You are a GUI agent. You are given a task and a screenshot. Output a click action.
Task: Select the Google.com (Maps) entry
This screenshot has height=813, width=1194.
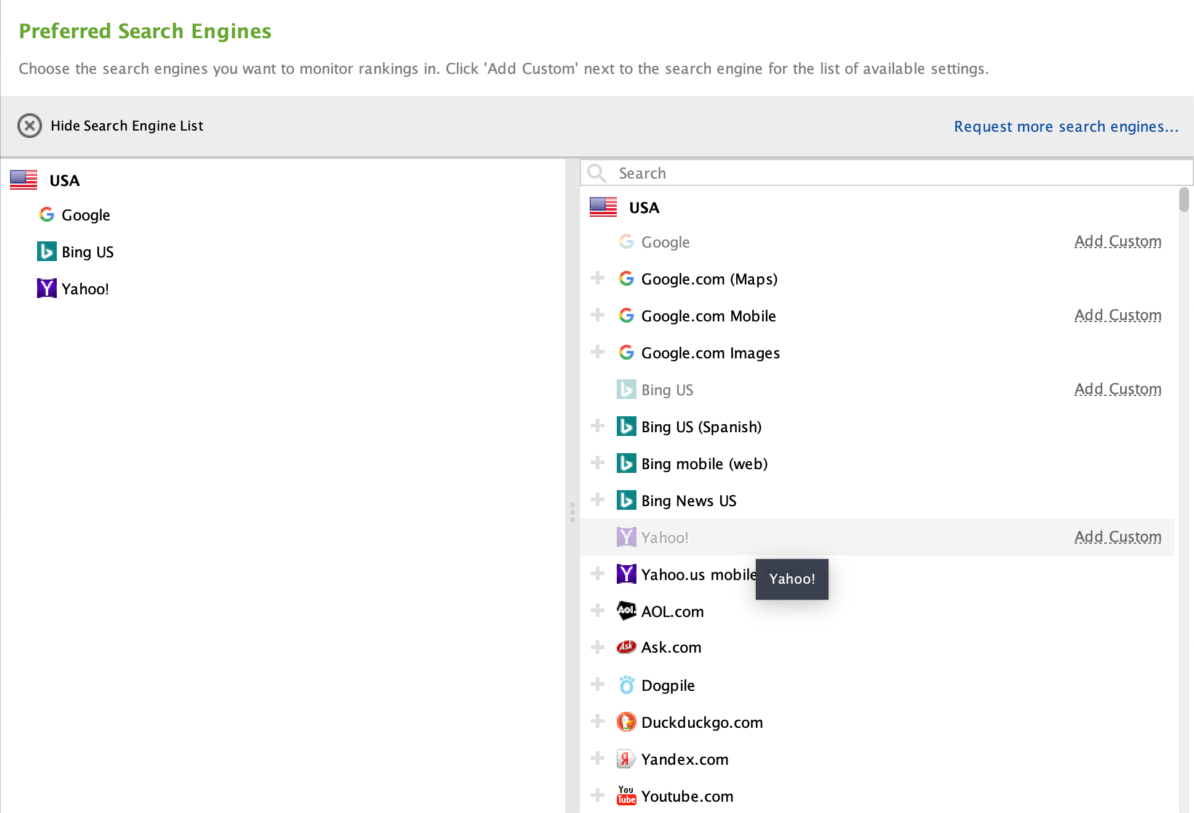coord(709,279)
